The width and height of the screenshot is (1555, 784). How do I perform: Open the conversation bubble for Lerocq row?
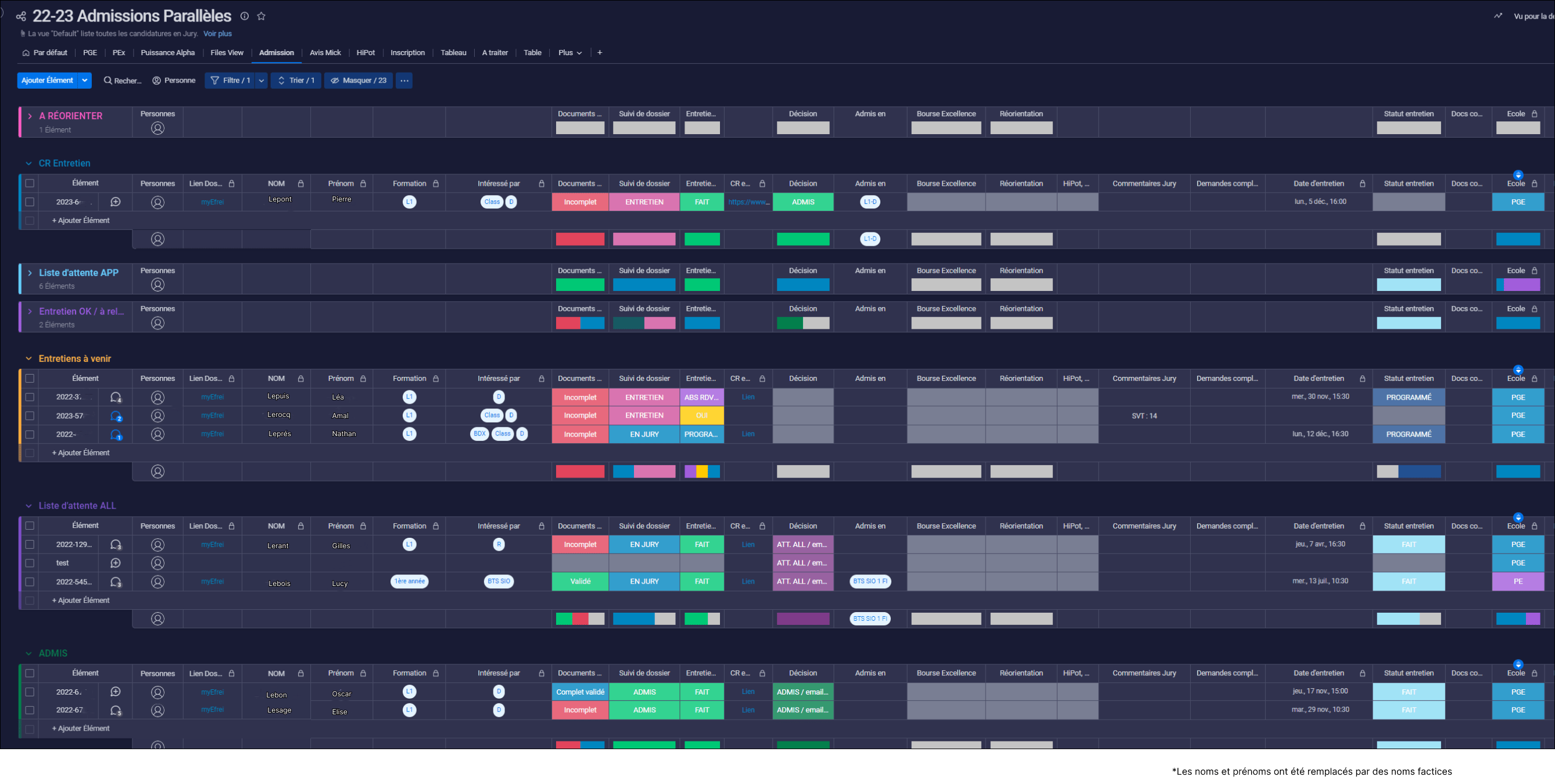tap(116, 416)
